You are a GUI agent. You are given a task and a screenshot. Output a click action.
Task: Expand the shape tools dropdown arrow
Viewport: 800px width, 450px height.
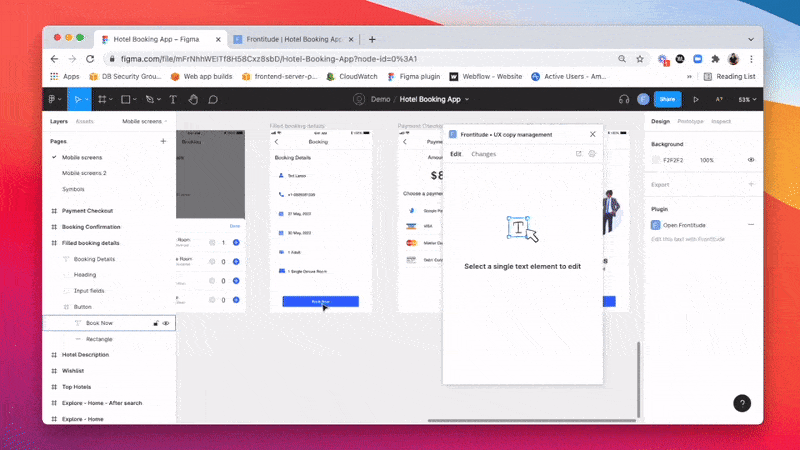(135, 99)
